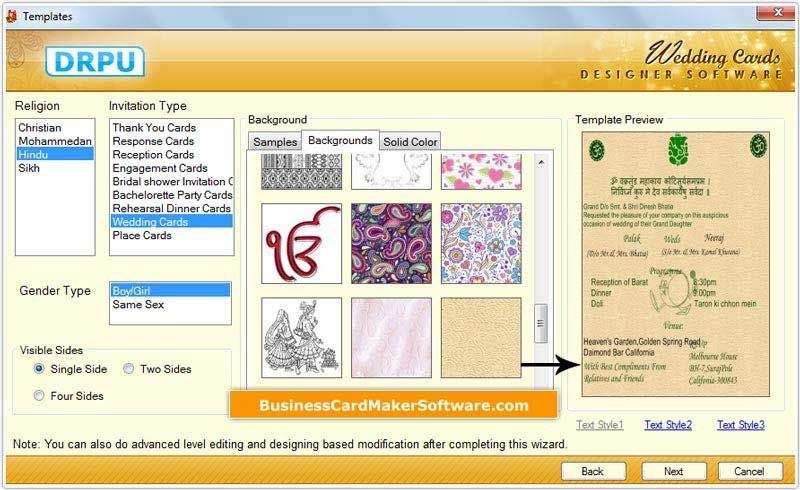Image resolution: width=800 pixels, height=490 pixels.
Task: Choose Engagement Cards invitation type
Action: click(x=160, y=168)
